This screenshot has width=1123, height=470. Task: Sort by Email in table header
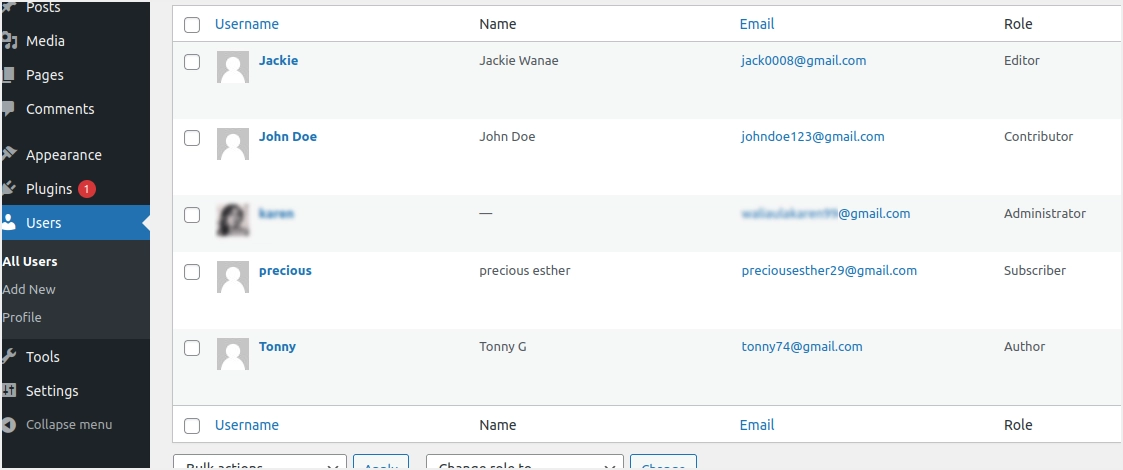[757, 24]
